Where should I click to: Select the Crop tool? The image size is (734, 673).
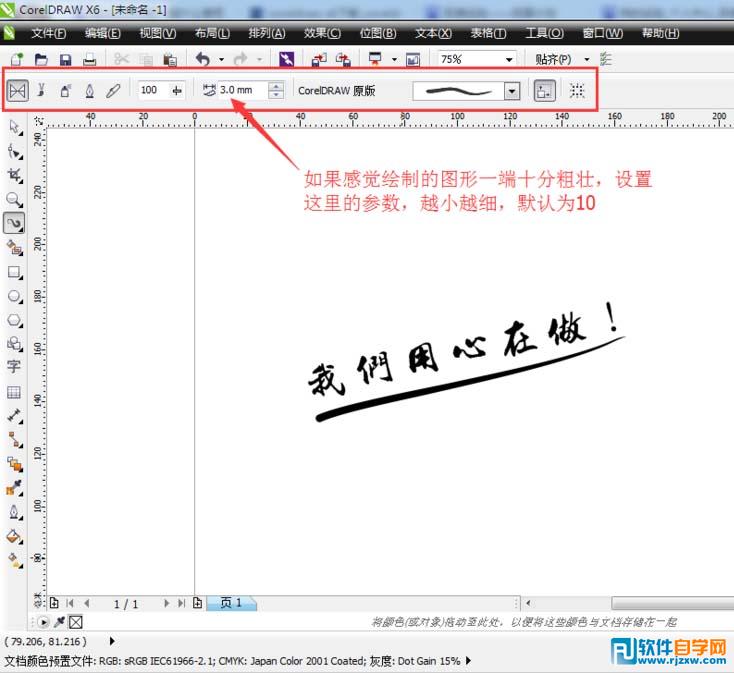(x=15, y=176)
